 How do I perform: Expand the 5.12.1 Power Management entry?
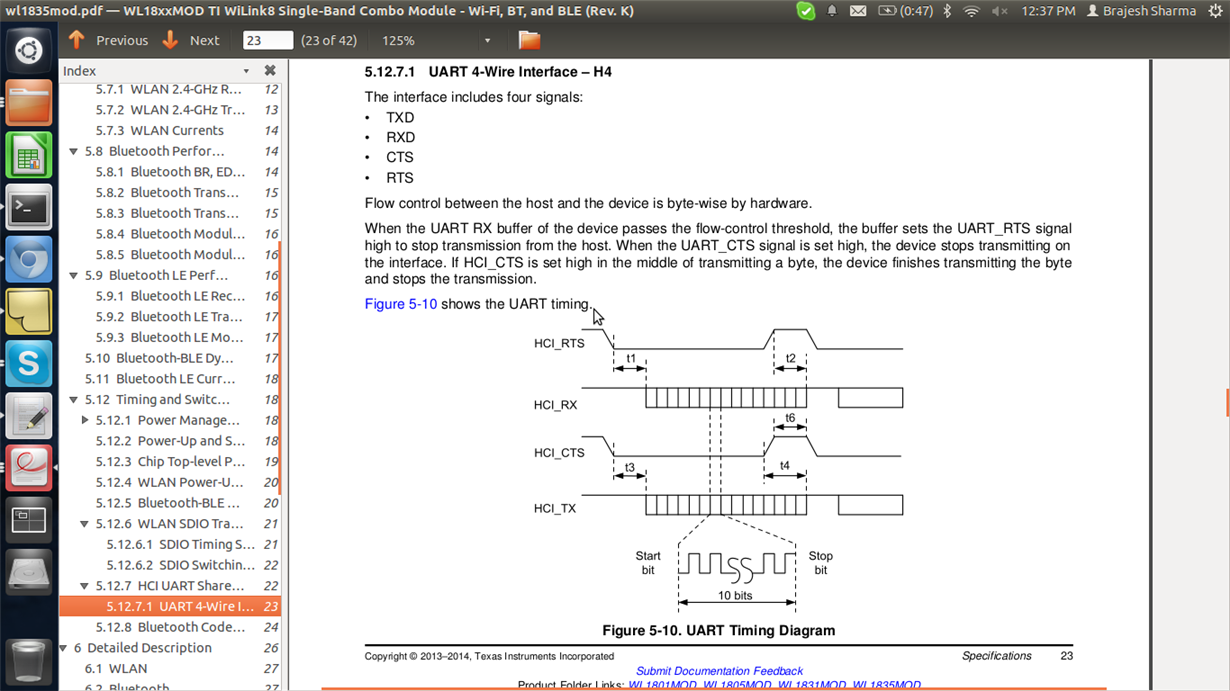(x=85, y=420)
